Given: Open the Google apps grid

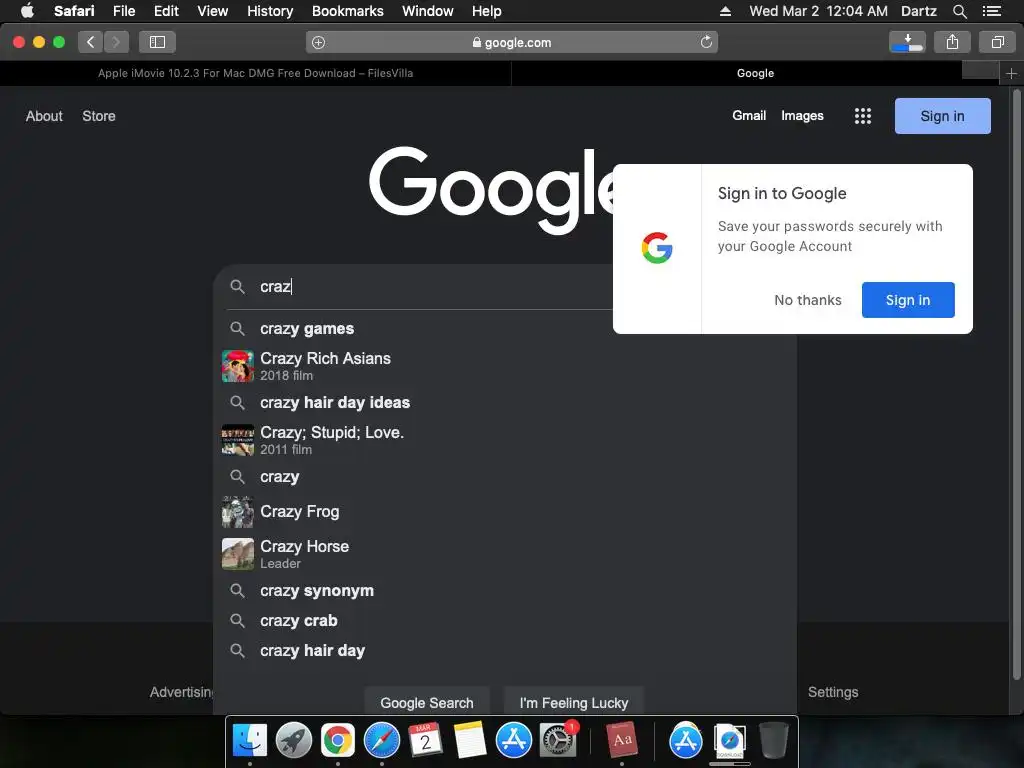Looking at the screenshot, I should pos(863,116).
